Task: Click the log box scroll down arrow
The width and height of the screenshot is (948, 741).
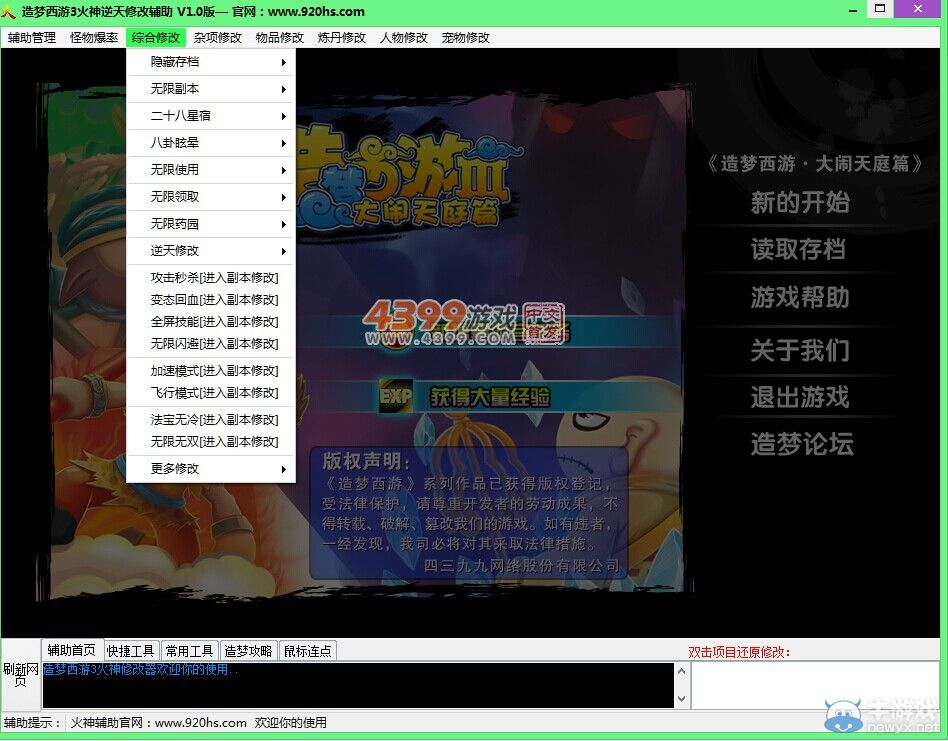Action: 682,699
